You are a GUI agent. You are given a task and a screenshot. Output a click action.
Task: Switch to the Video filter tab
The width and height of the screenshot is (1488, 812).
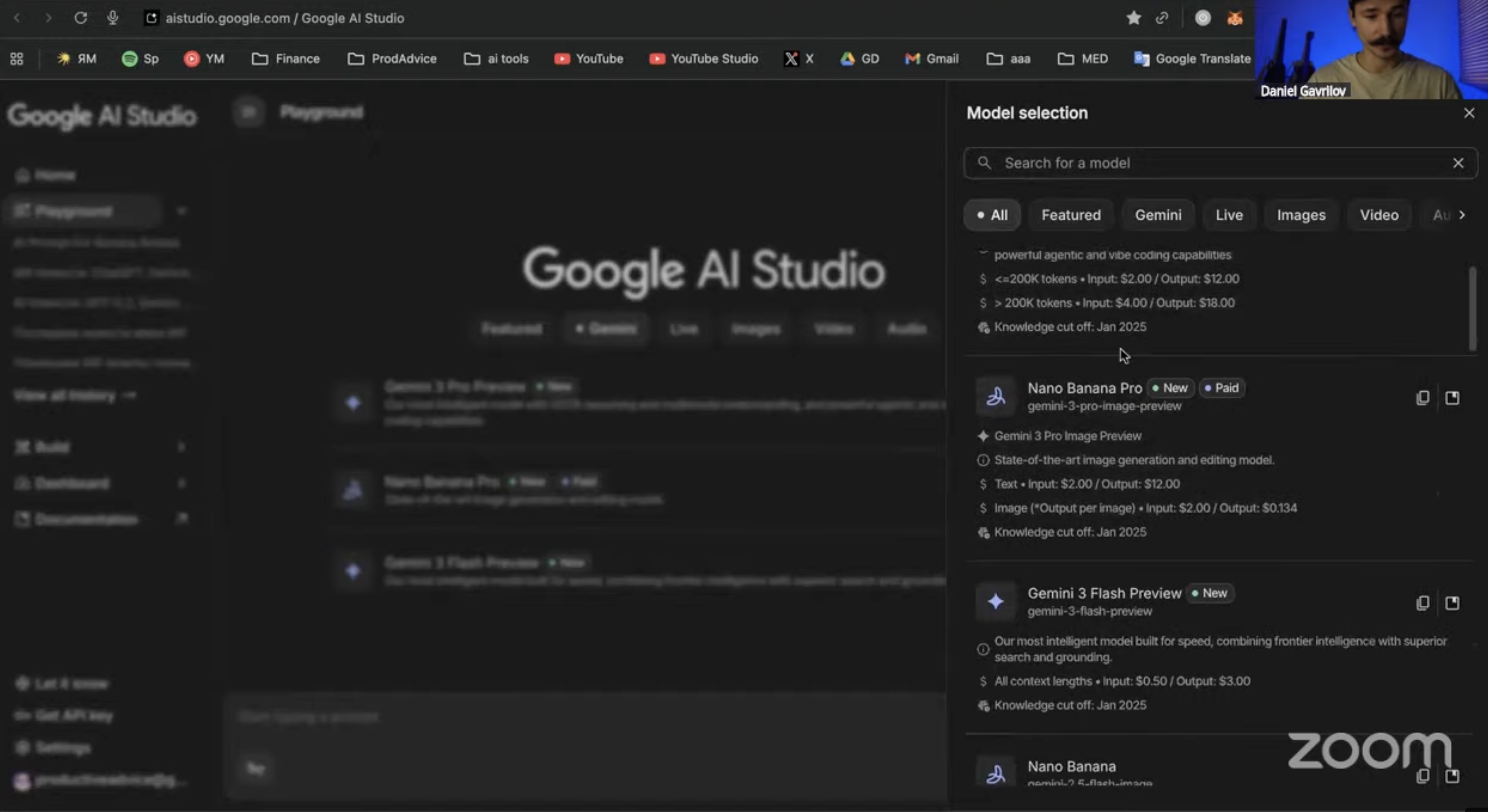pyautogui.click(x=1379, y=216)
